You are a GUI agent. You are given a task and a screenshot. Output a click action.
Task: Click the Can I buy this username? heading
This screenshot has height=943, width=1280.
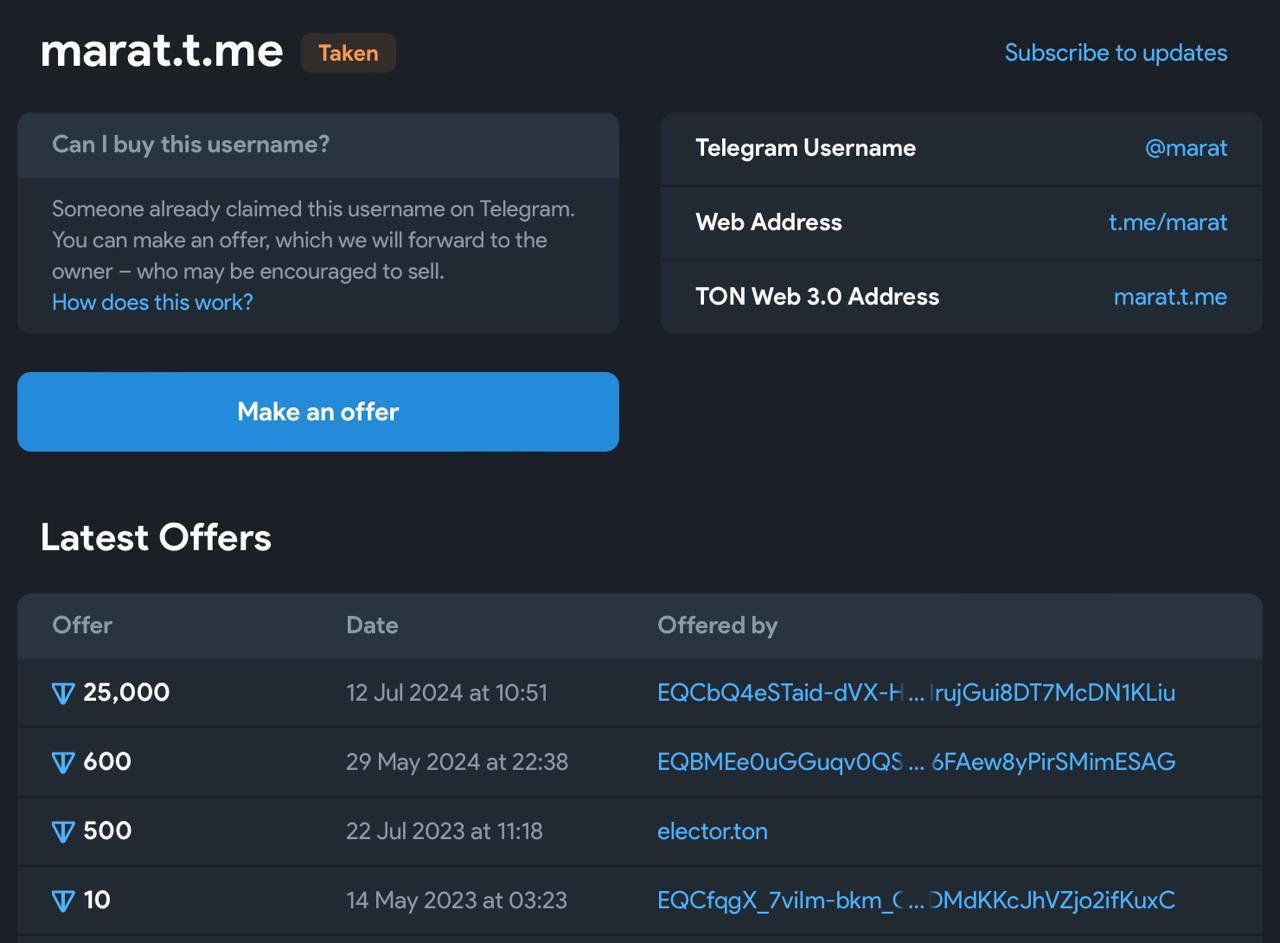(191, 144)
